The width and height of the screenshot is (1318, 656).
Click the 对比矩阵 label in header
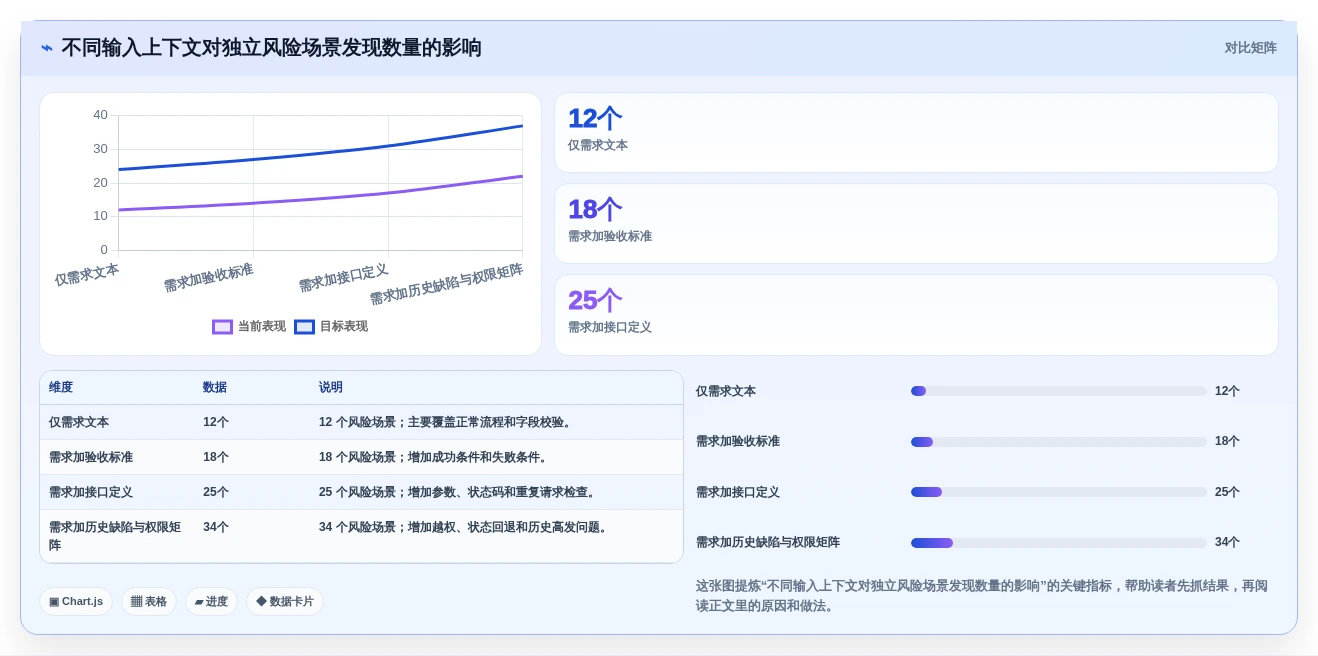click(x=1250, y=48)
